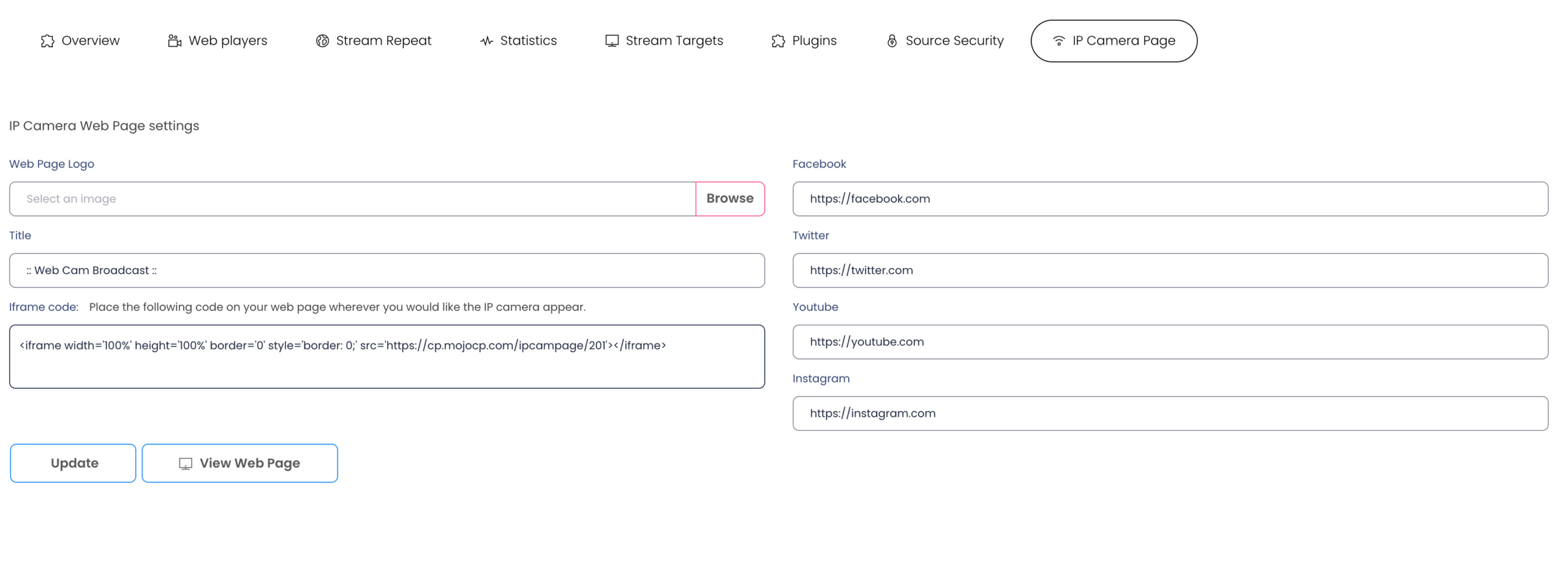Click the Facebook URL field
This screenshot has height=573, width=1568.
(1169, 199)
